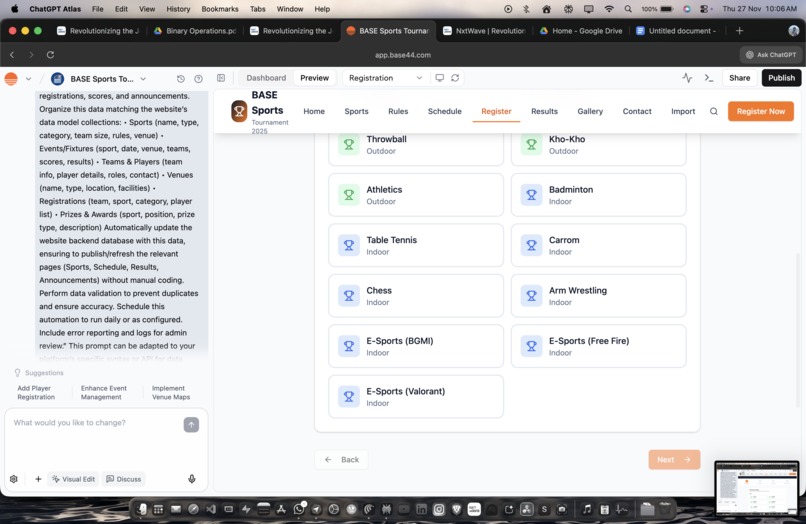Refresh the preview with reload icon

point(455,78)
